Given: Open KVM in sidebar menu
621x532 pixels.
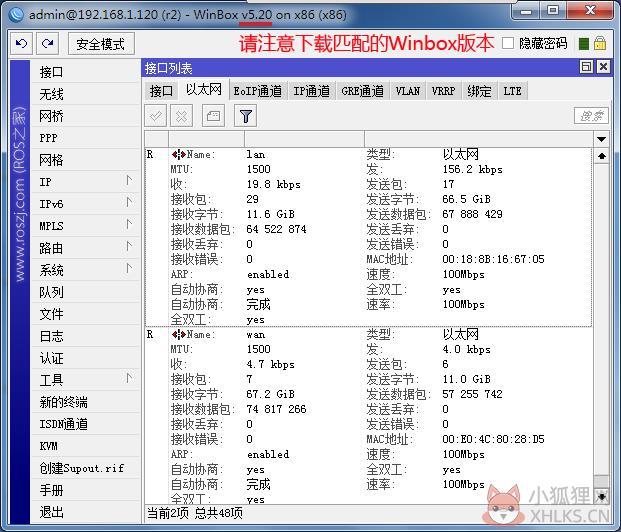Looking at the screenshot, I should click(x=85, y=446).
